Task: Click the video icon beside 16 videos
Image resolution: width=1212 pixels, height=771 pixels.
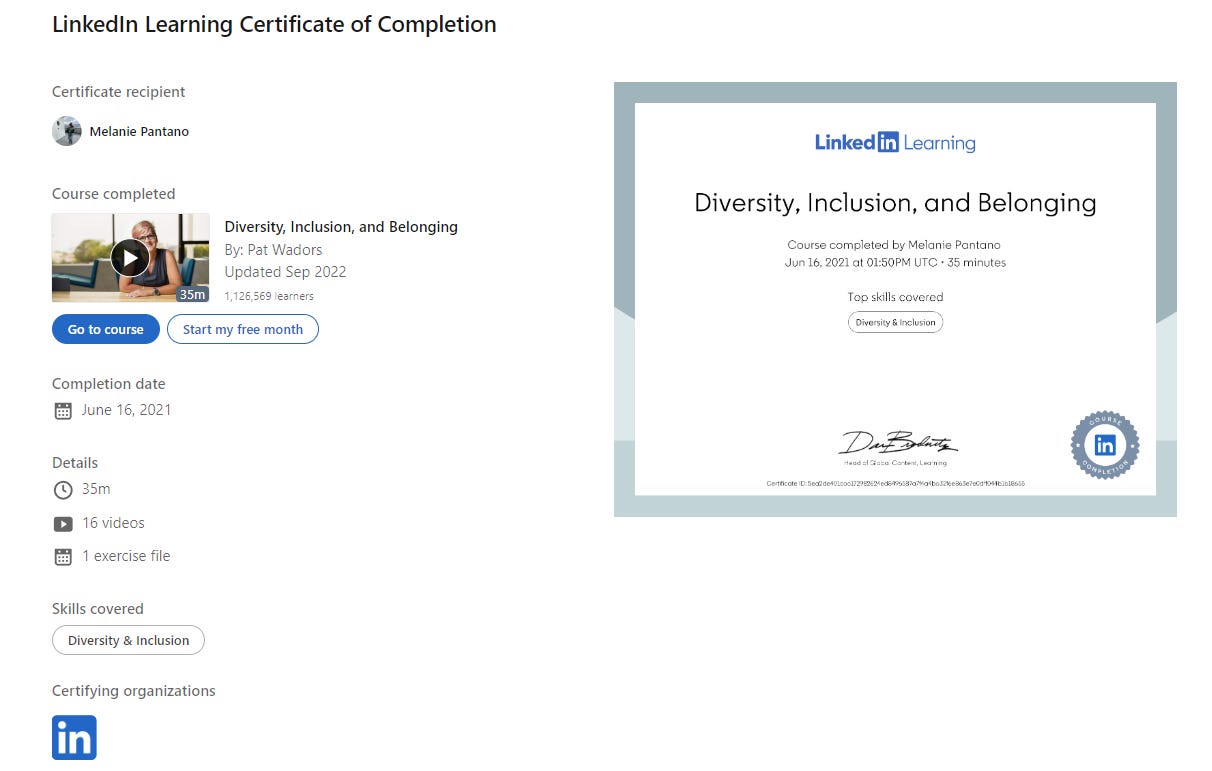Action: click(63, 523)
